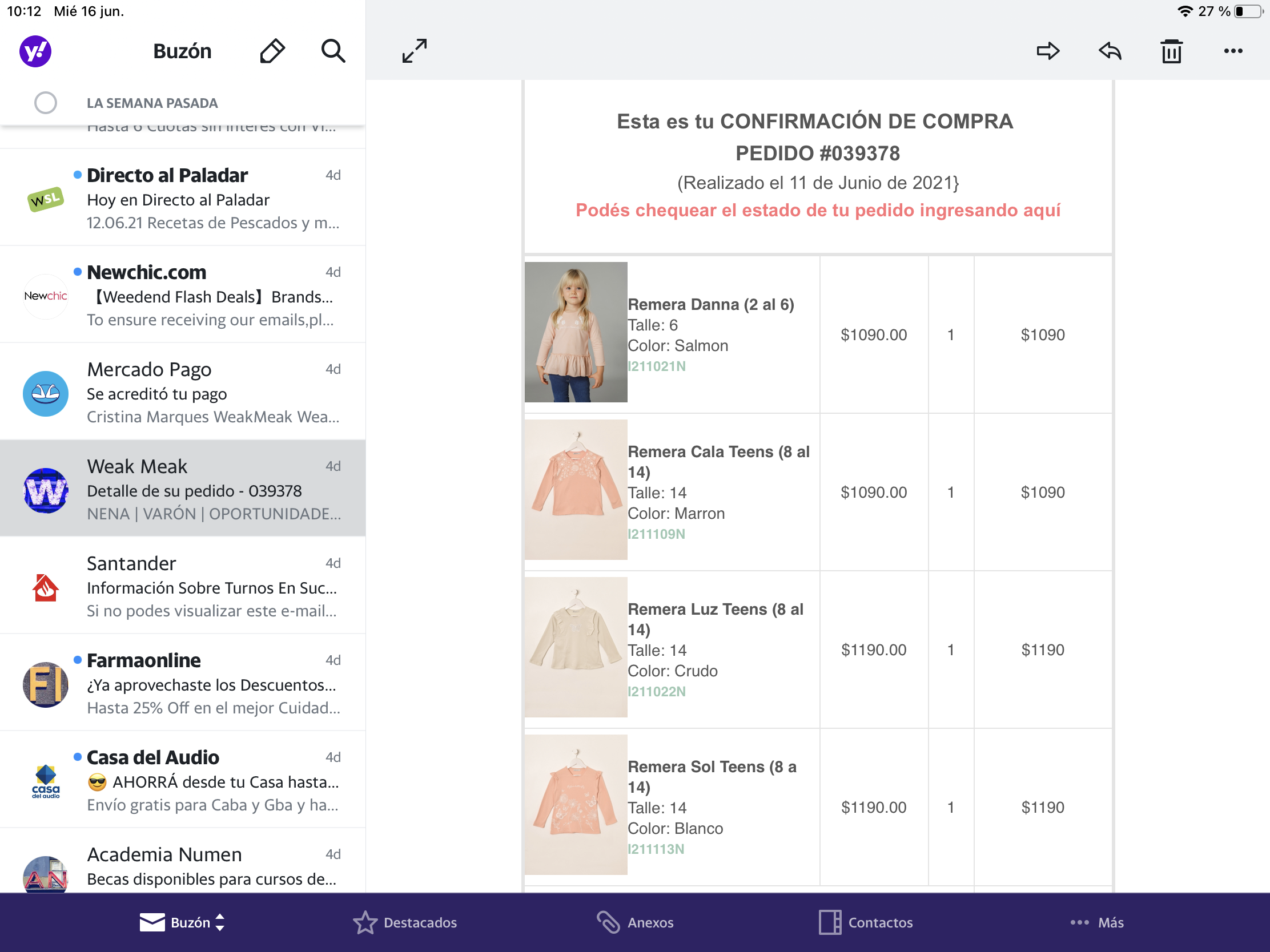The height and width of the screenshot is (952, 1270).
Task: Expand Buzón folder switcher arrows
Action: coord(220,922)
